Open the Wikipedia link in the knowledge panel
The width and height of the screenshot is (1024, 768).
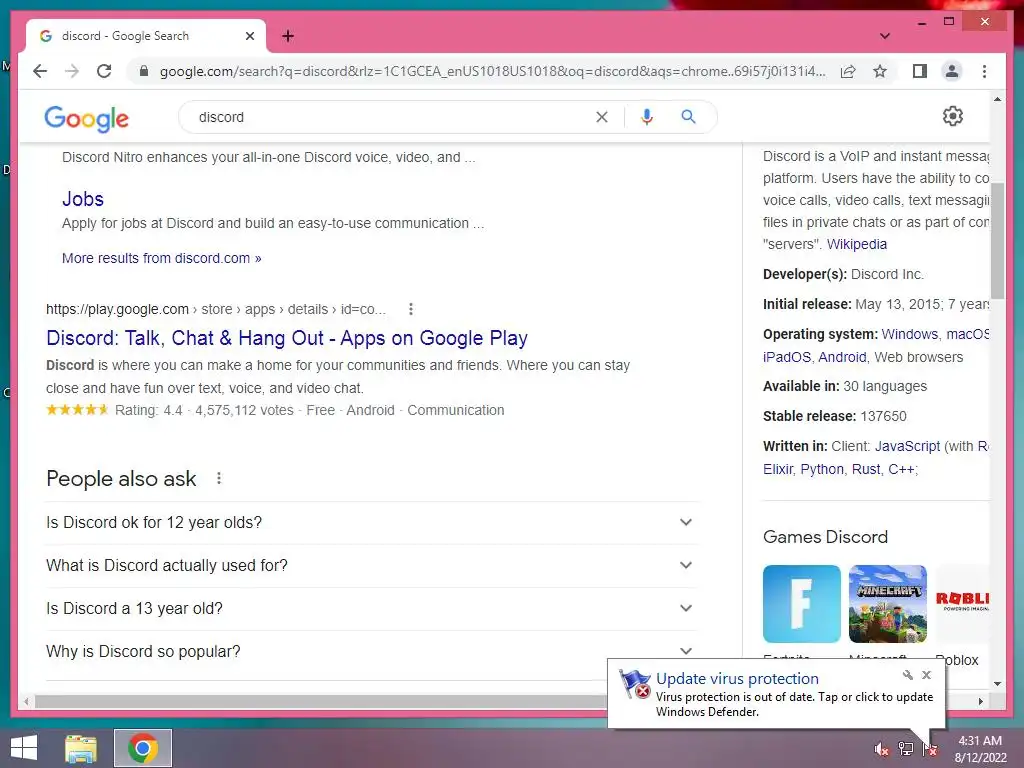pyautogui.click(x=857, y=244)
